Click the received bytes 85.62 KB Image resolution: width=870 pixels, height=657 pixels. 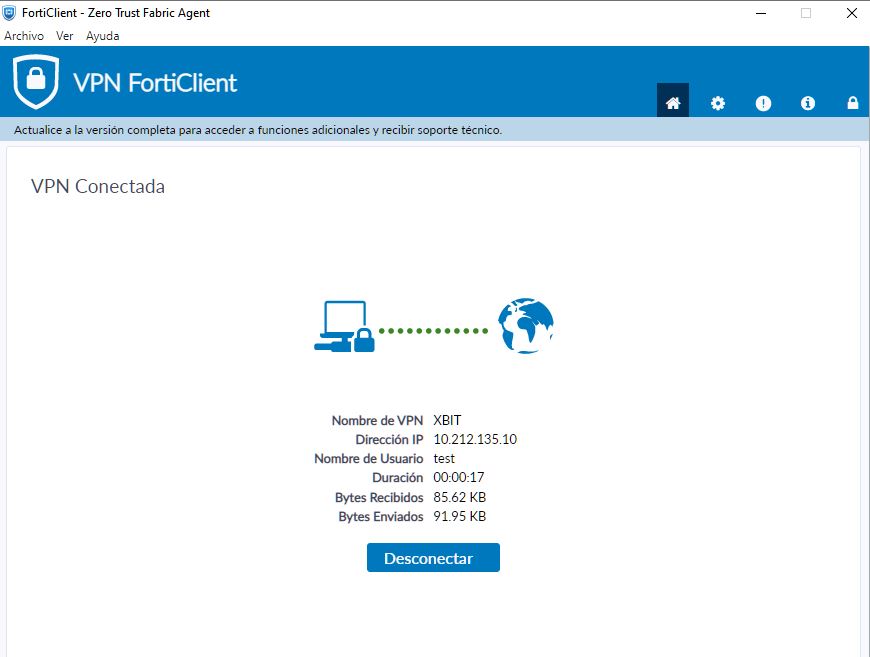(x=459, y=497)
